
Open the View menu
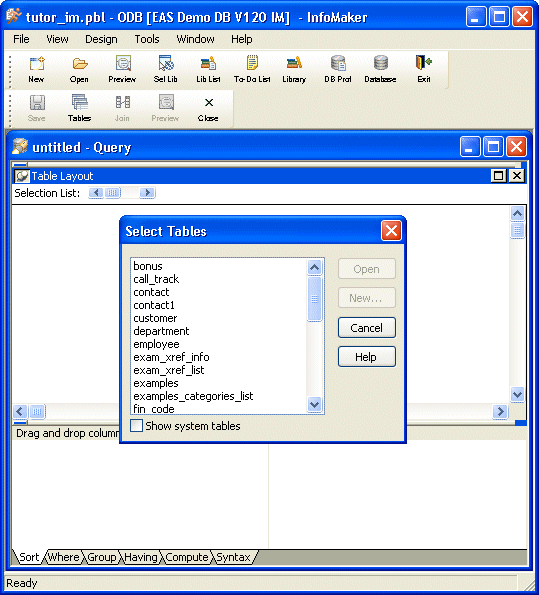[x=57, y=39]
